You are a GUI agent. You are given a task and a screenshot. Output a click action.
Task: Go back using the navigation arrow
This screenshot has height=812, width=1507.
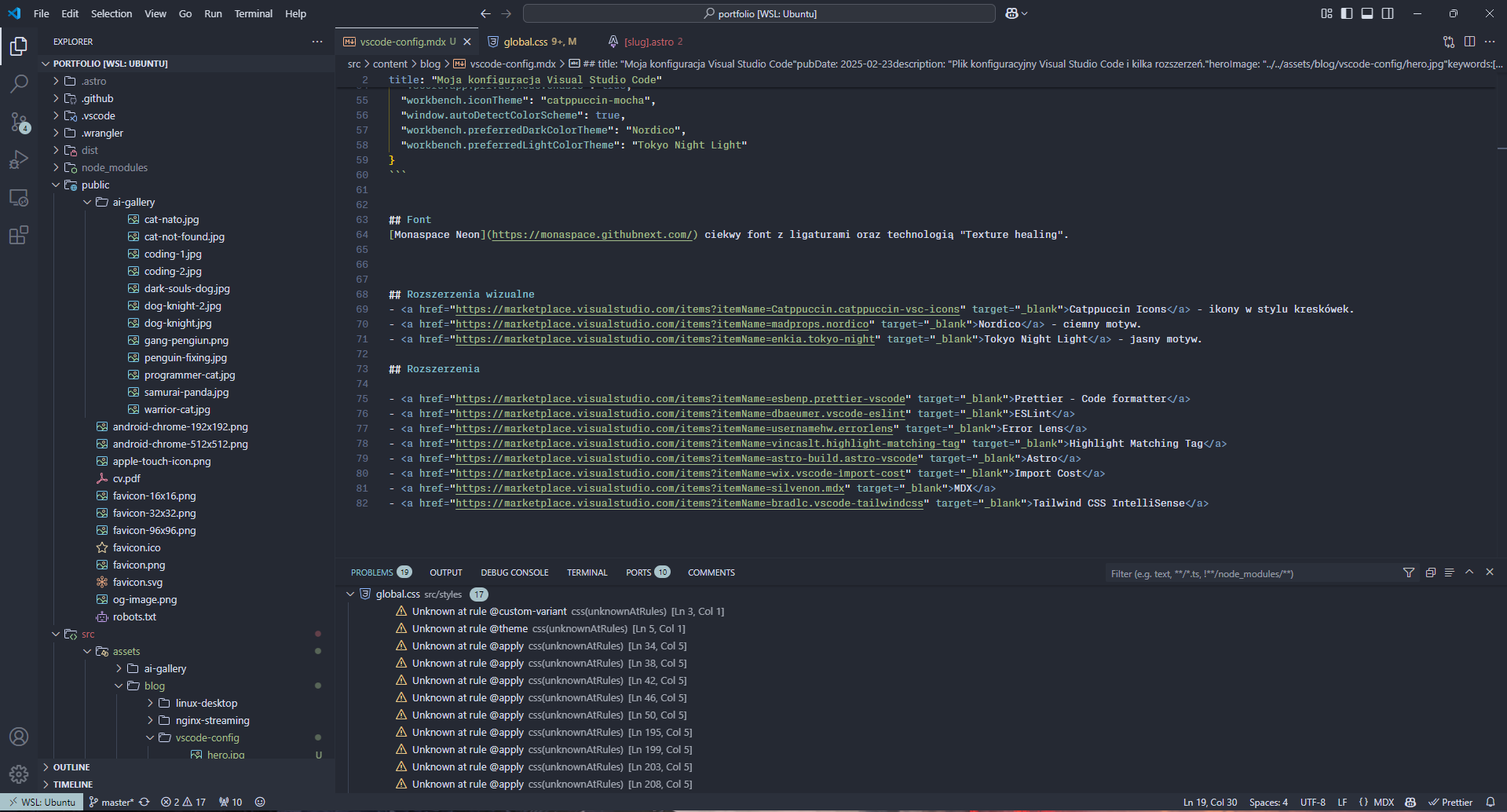485,13
